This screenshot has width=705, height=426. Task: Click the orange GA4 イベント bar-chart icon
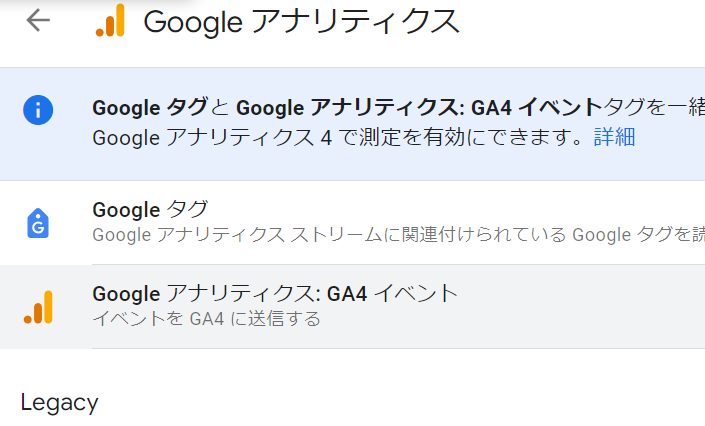(x=38, y=307)
